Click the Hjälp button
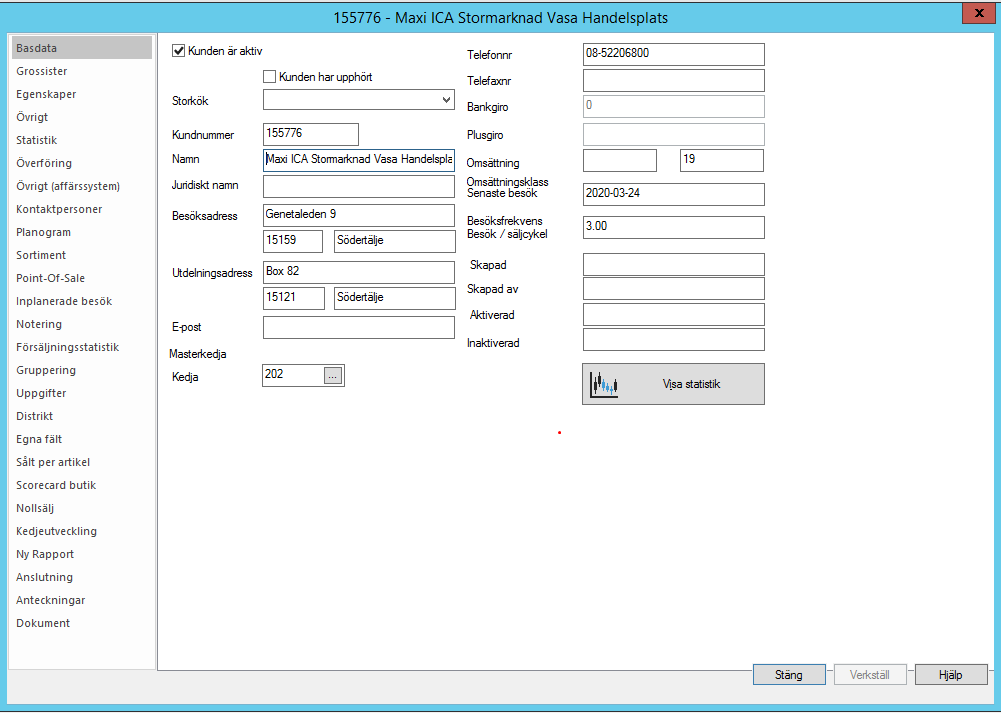 click(951, 675)
